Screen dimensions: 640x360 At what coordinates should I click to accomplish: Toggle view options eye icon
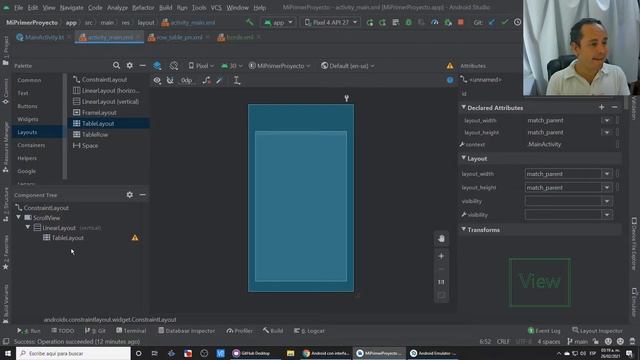(157, 80)
